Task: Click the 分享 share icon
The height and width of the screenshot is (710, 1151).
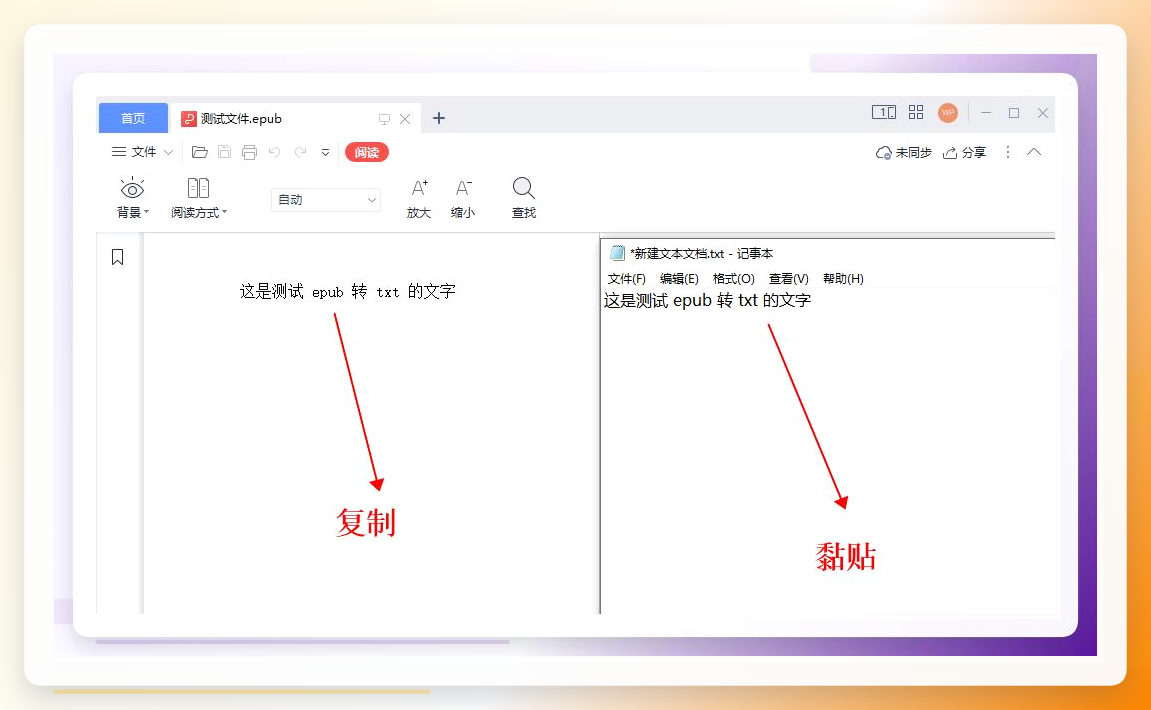Action: pyautogui.click(x=950, y=153)
